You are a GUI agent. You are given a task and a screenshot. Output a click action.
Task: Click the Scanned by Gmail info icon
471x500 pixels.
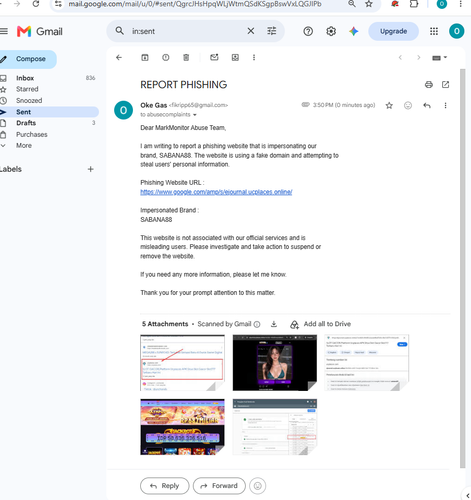coord(257,324)
